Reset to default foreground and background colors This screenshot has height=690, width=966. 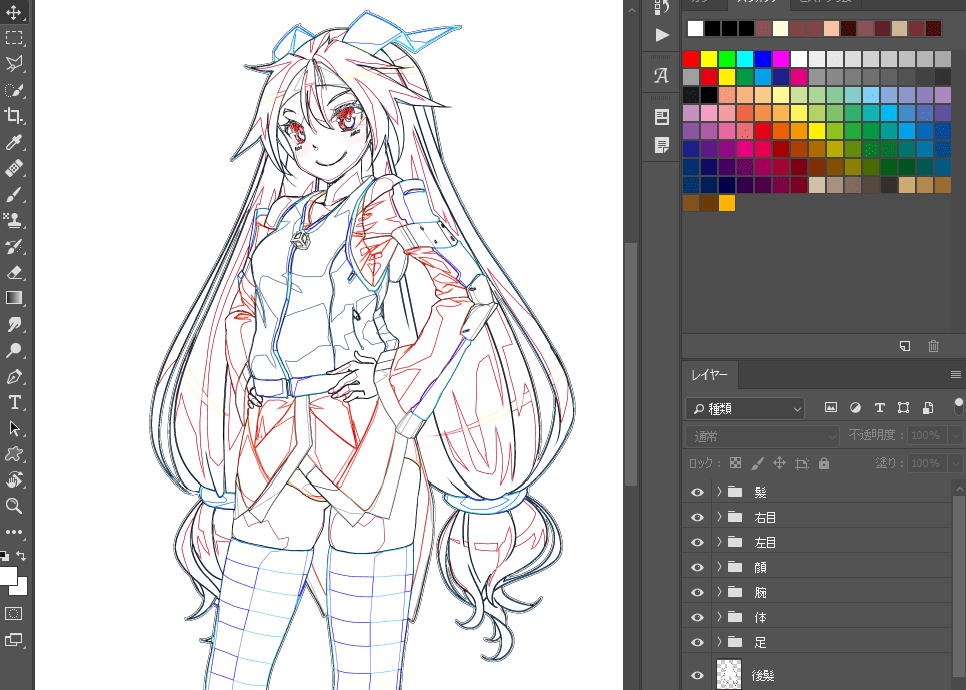point(5,556)
